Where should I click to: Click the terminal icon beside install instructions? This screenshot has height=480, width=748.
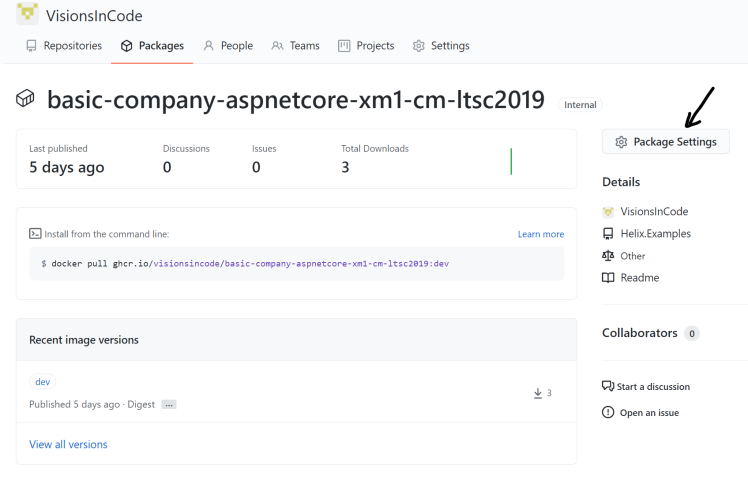click(35, 234)
